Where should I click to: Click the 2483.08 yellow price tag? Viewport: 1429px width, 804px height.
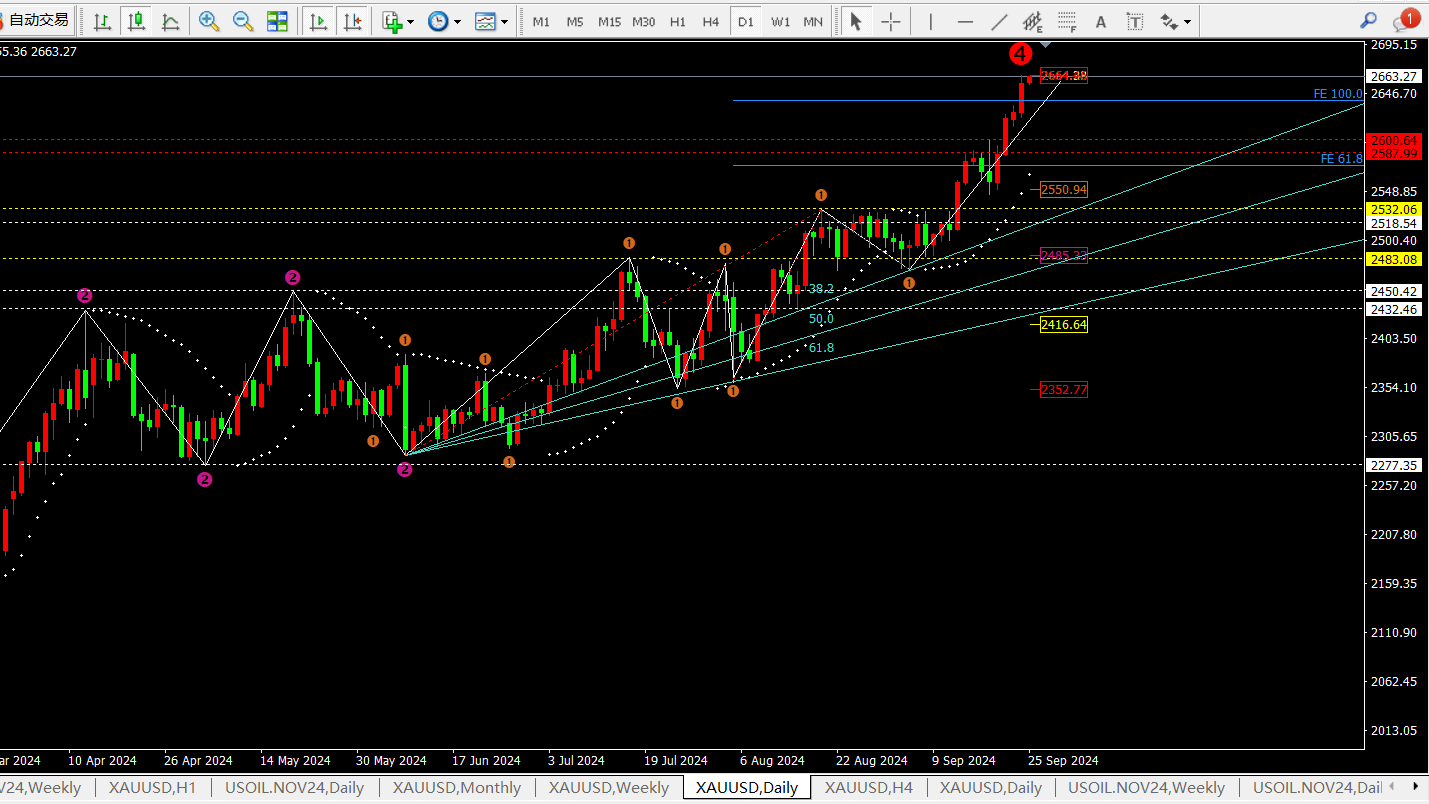click(x=1394, y=259)
